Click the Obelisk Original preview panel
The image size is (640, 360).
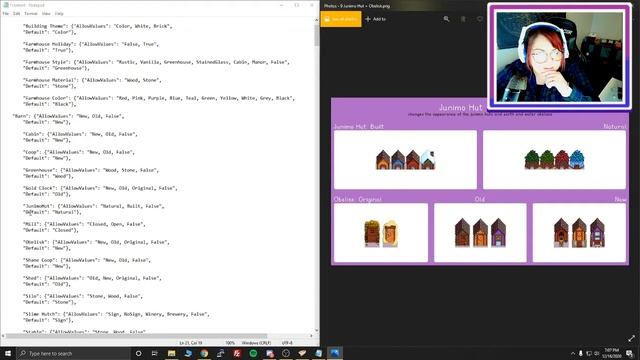click(x=381, y=233)
